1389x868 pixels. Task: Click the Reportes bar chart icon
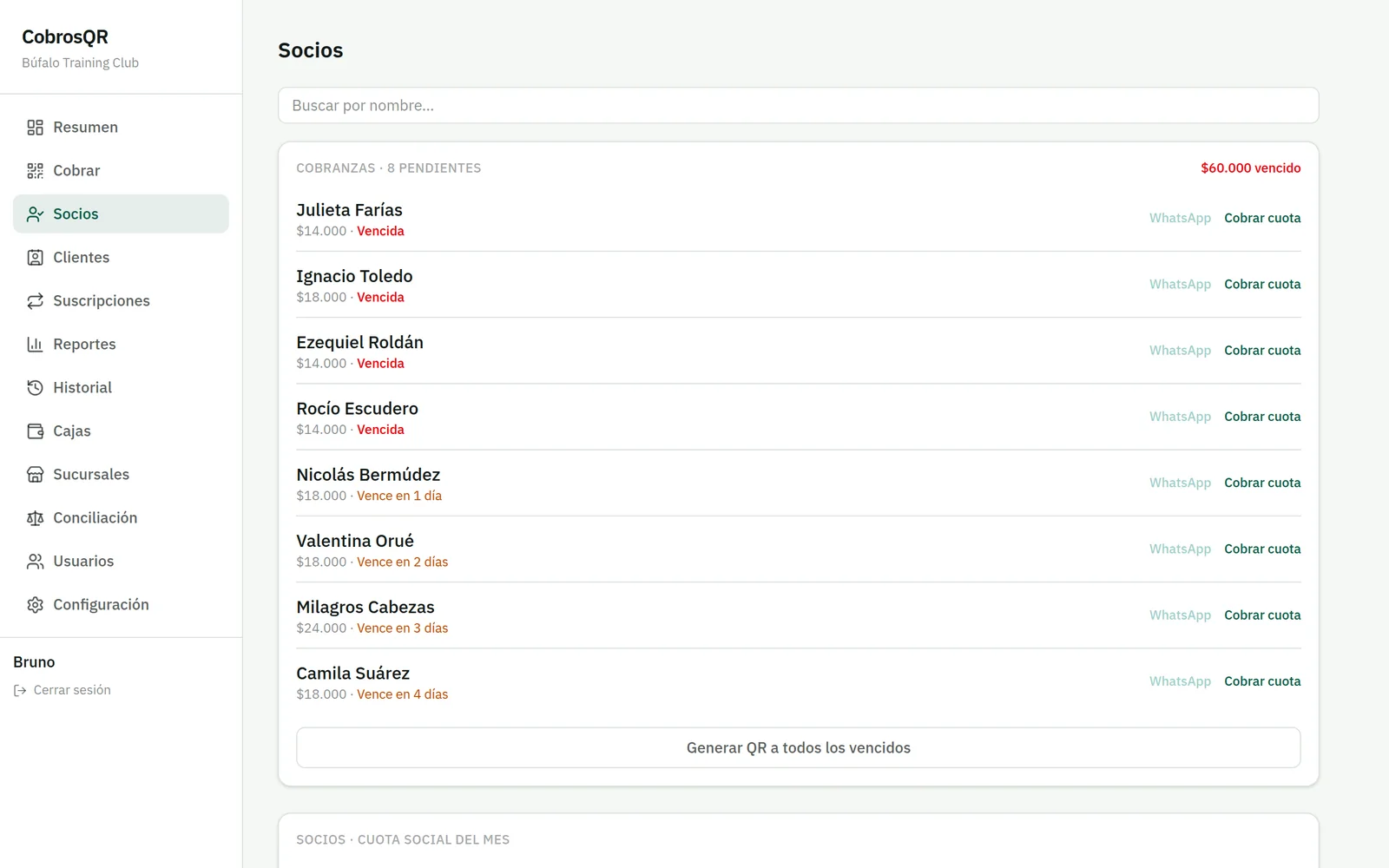35,345
